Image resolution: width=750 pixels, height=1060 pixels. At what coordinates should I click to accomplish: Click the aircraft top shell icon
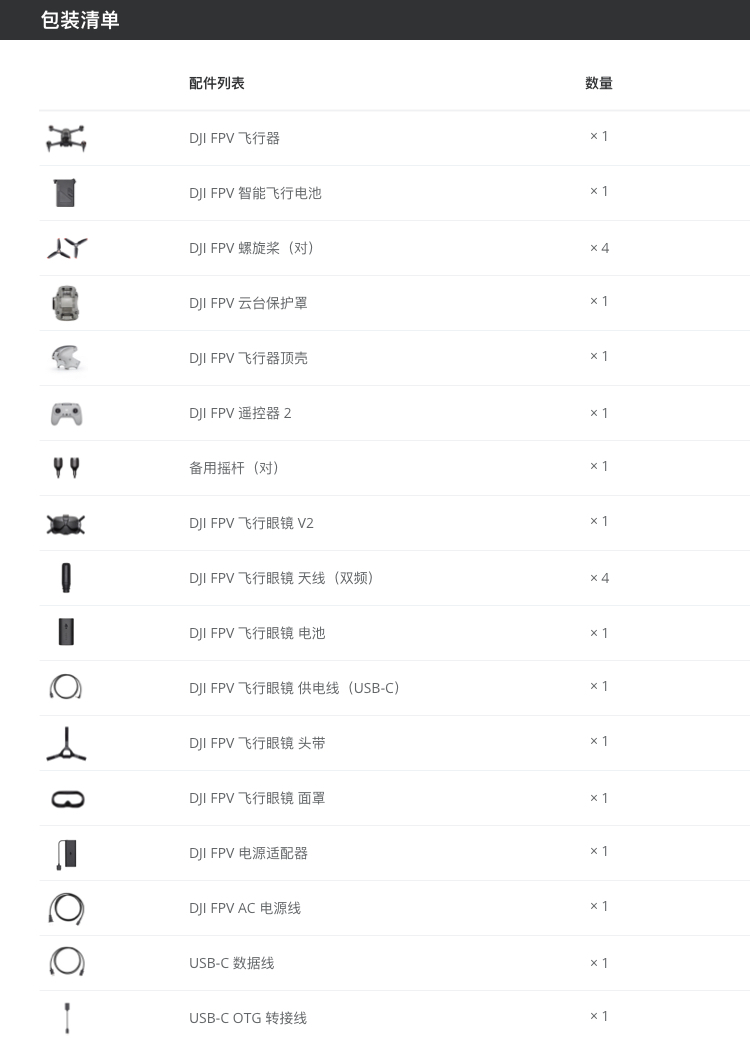66,358
